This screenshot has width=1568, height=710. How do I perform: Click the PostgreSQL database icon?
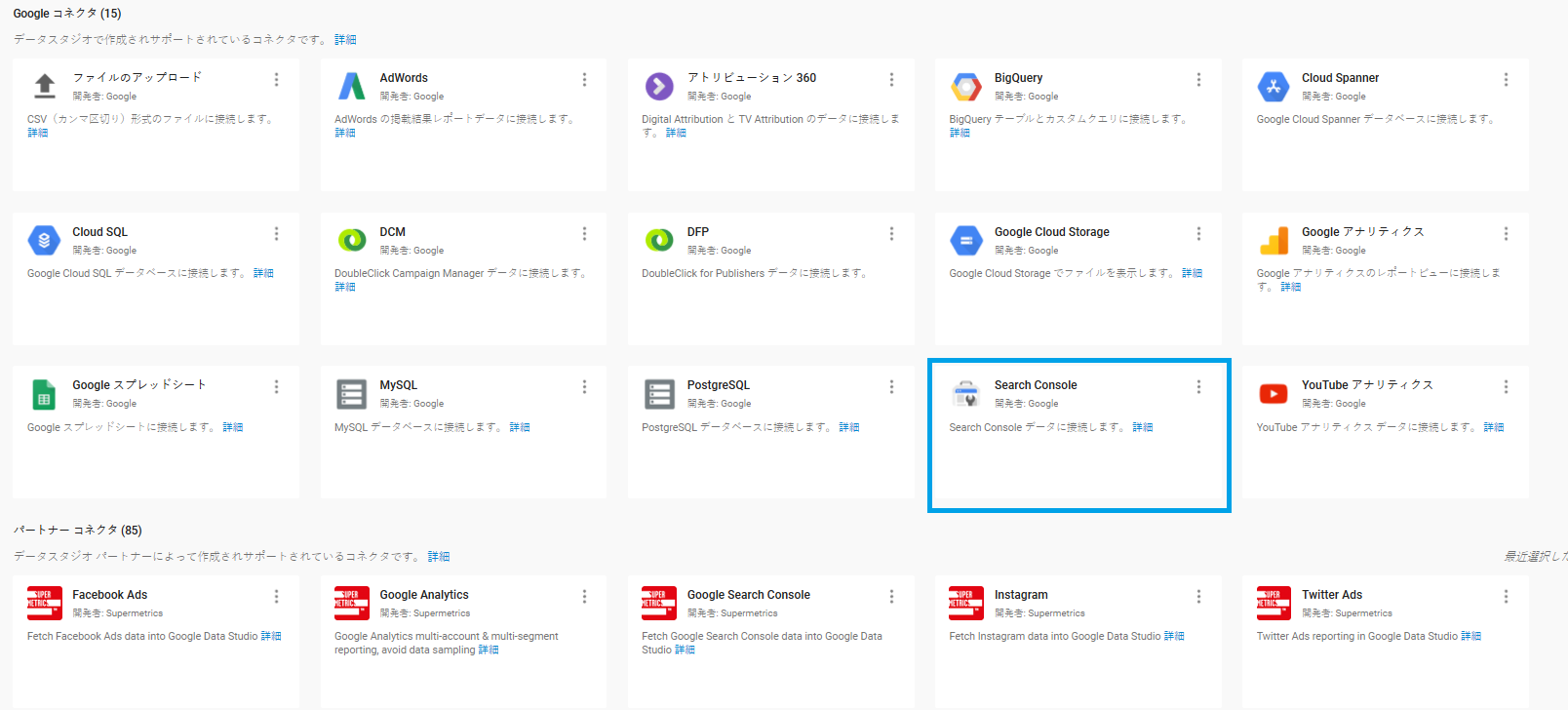(x=659, y=394)
